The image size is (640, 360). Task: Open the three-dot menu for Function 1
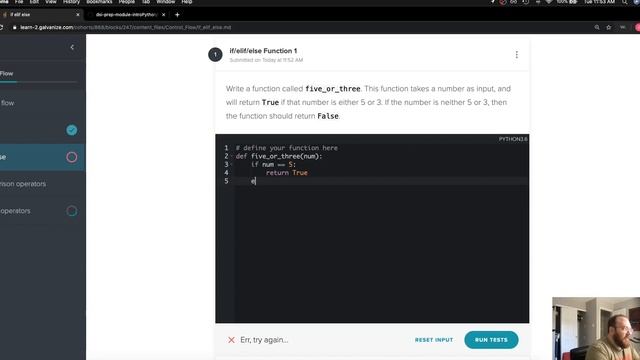516,55
